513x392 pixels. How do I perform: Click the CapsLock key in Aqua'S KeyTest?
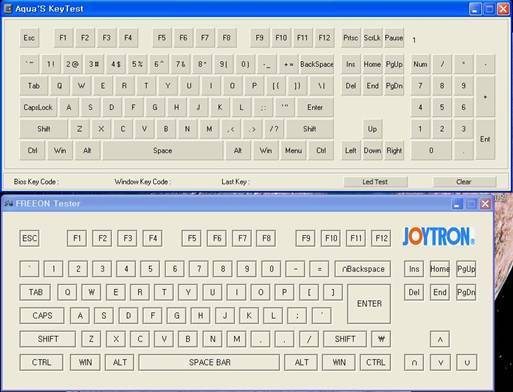click(38, 107)
